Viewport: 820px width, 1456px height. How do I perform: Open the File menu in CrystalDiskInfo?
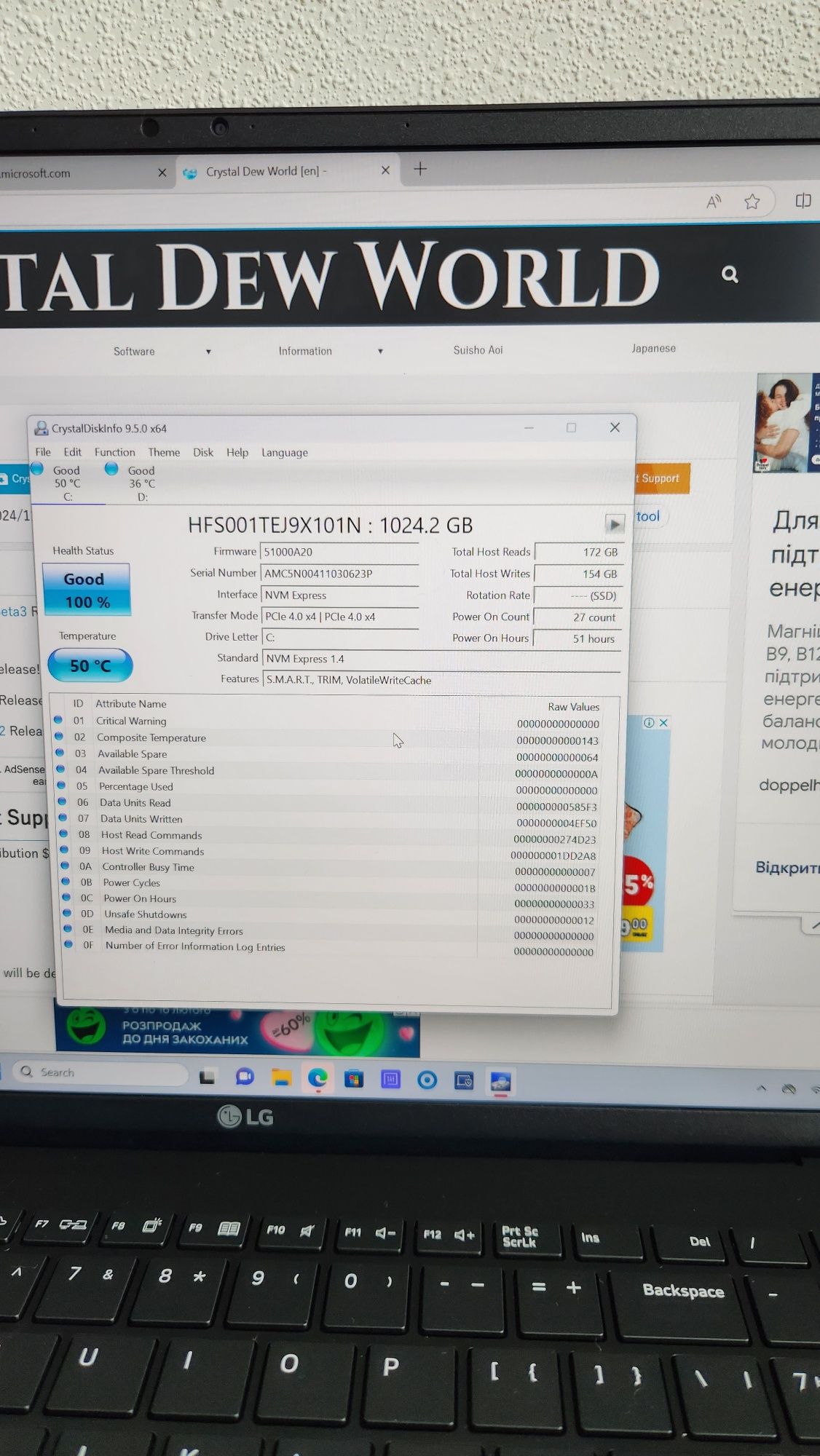coord(43,452)
